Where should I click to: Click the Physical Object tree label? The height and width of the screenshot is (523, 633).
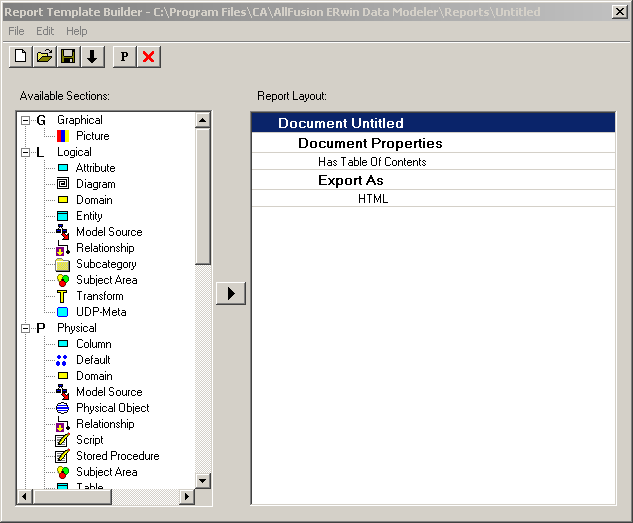pyautogui.click(x=113, y=408)
